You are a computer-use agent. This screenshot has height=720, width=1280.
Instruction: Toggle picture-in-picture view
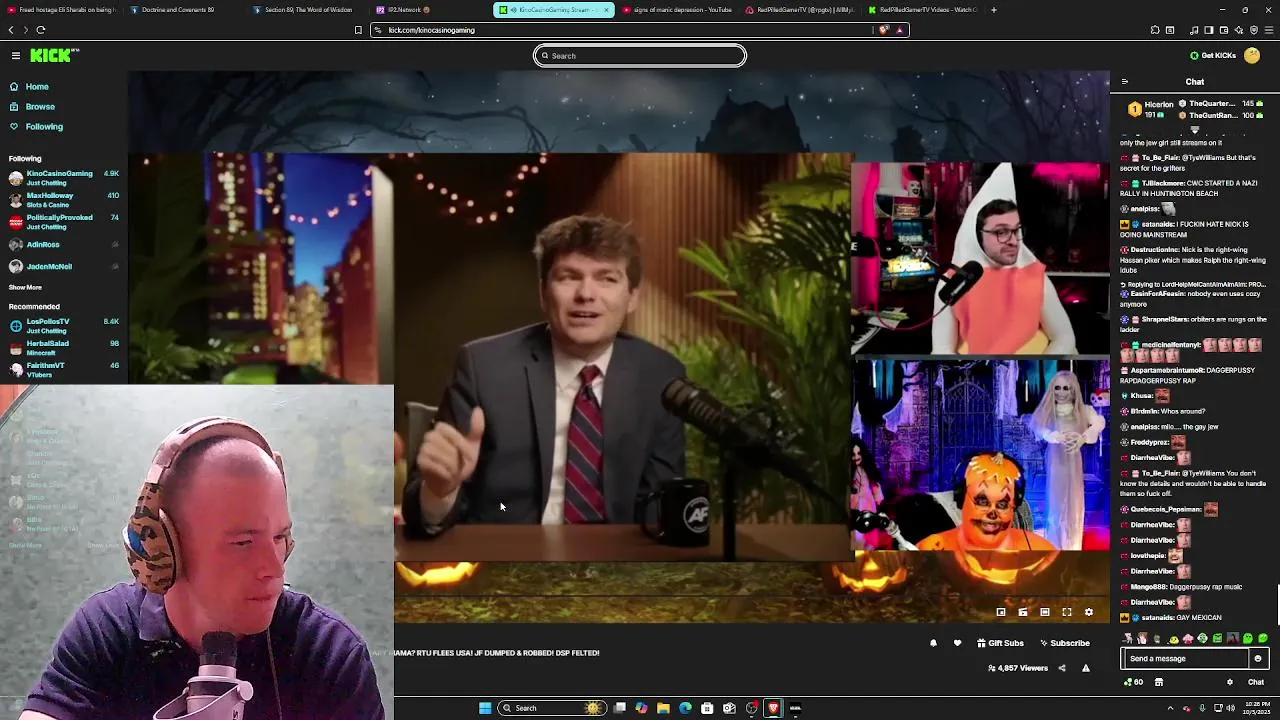1023,612
